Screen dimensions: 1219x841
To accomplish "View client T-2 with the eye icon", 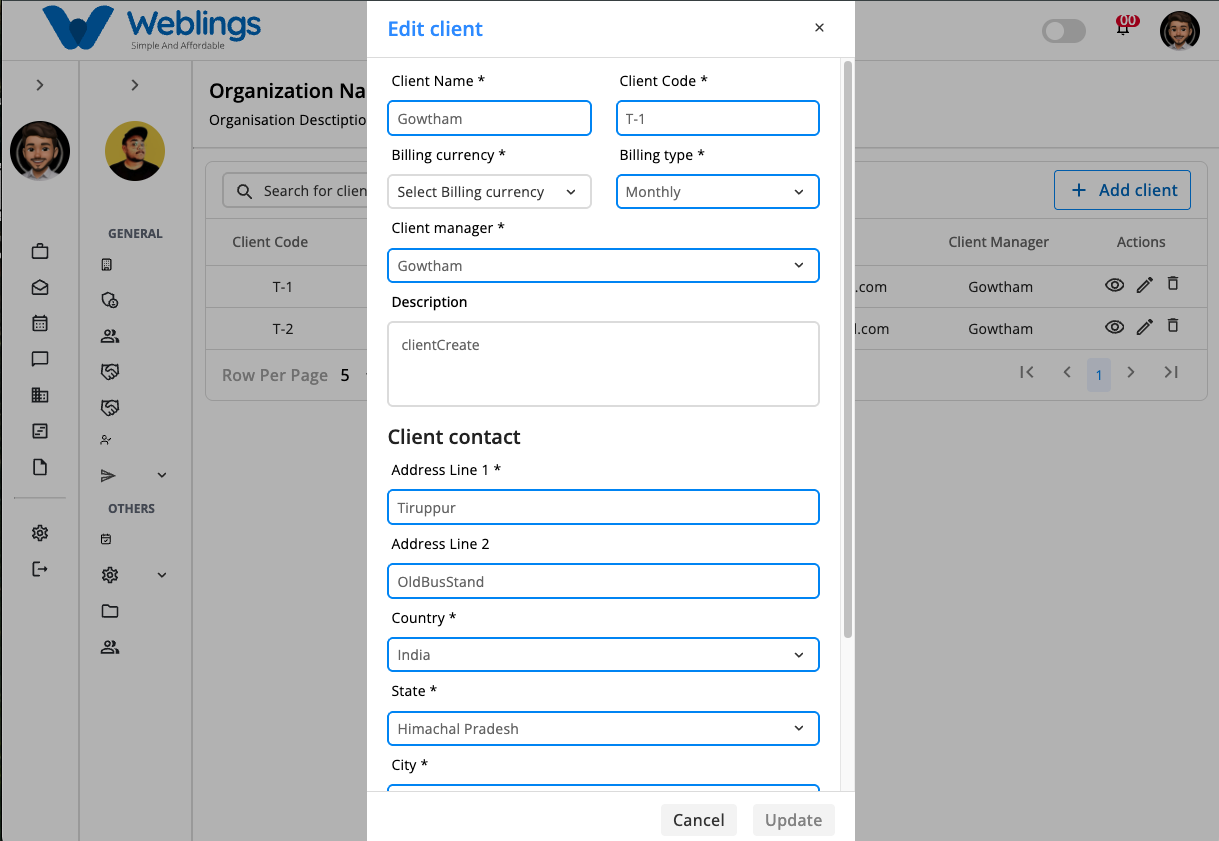I will click(1114, 327).
